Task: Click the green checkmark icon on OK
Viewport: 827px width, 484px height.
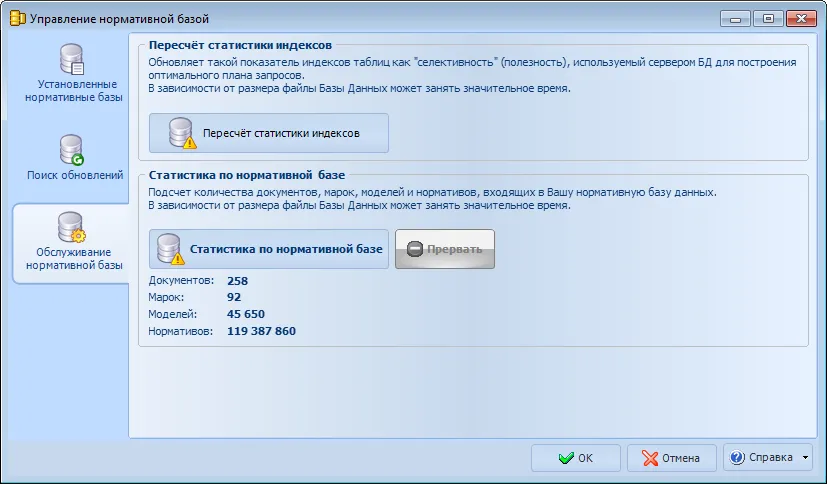Action: 566,458
